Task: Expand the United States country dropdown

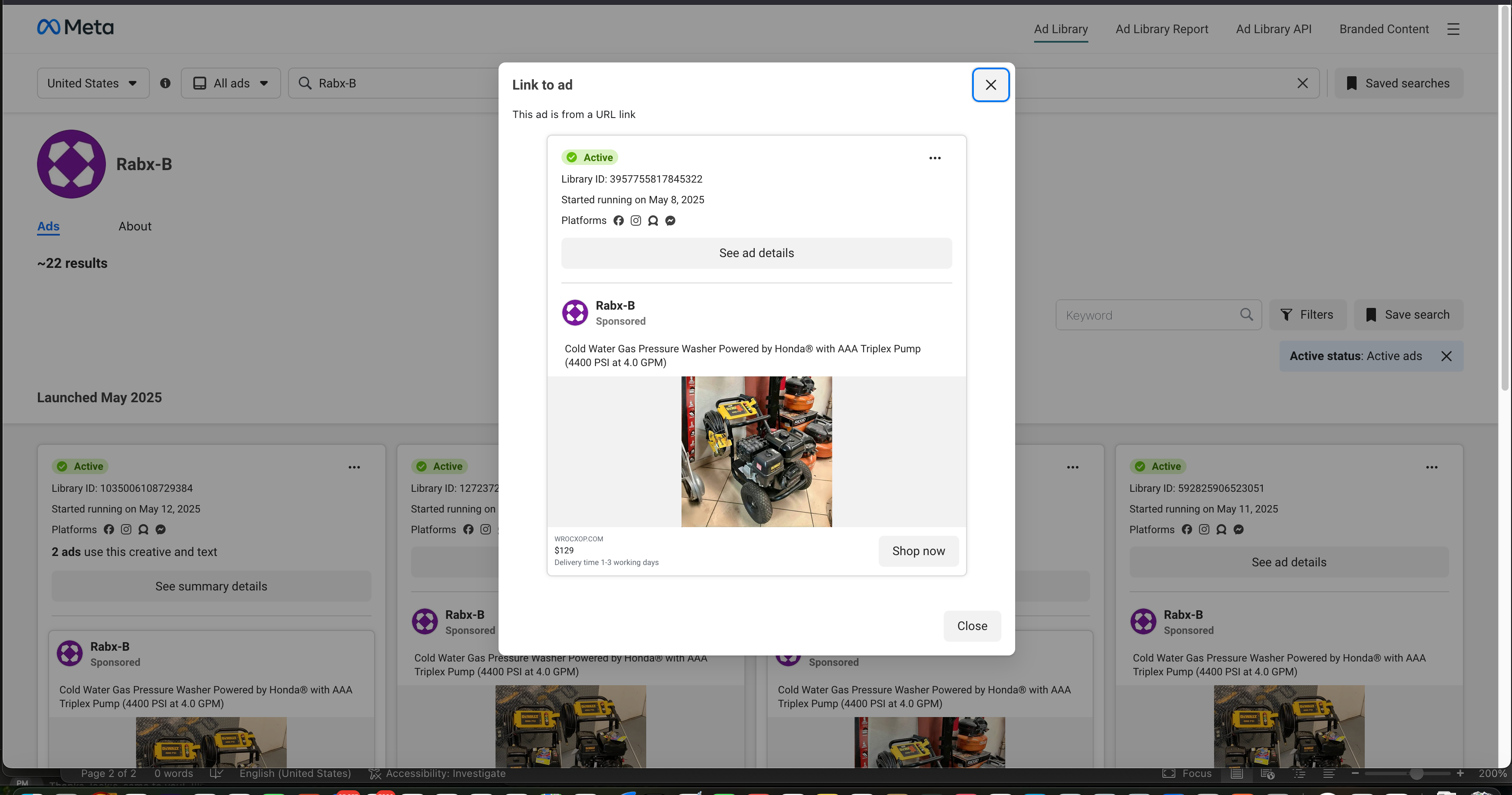Action: tap(93, 84)
